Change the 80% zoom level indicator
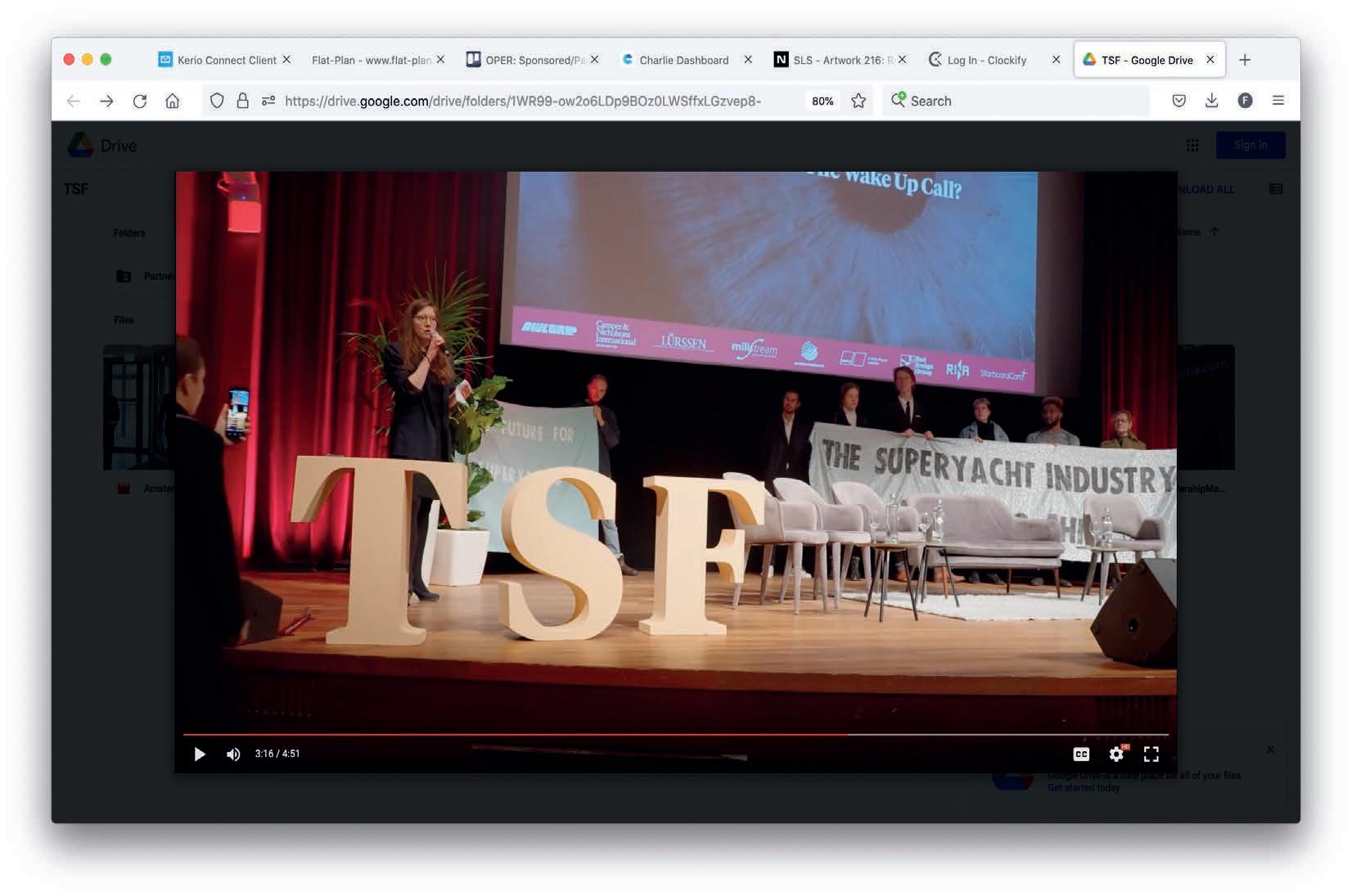The width and height of the screenshot is (1352, 896). (822, 101)
